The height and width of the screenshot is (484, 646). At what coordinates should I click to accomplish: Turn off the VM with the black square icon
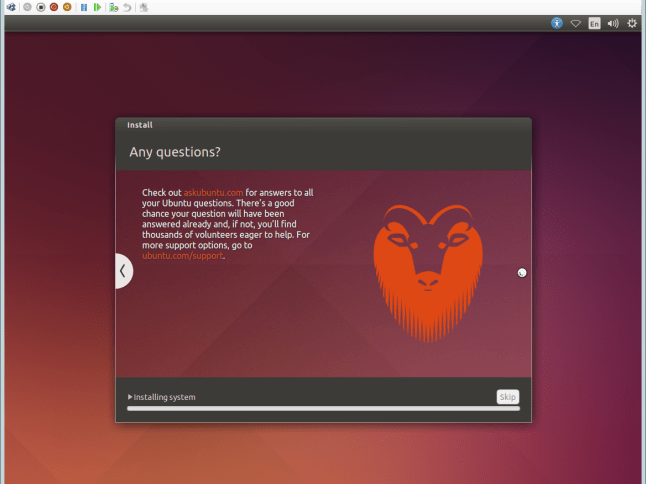click(x=40, y=7)
